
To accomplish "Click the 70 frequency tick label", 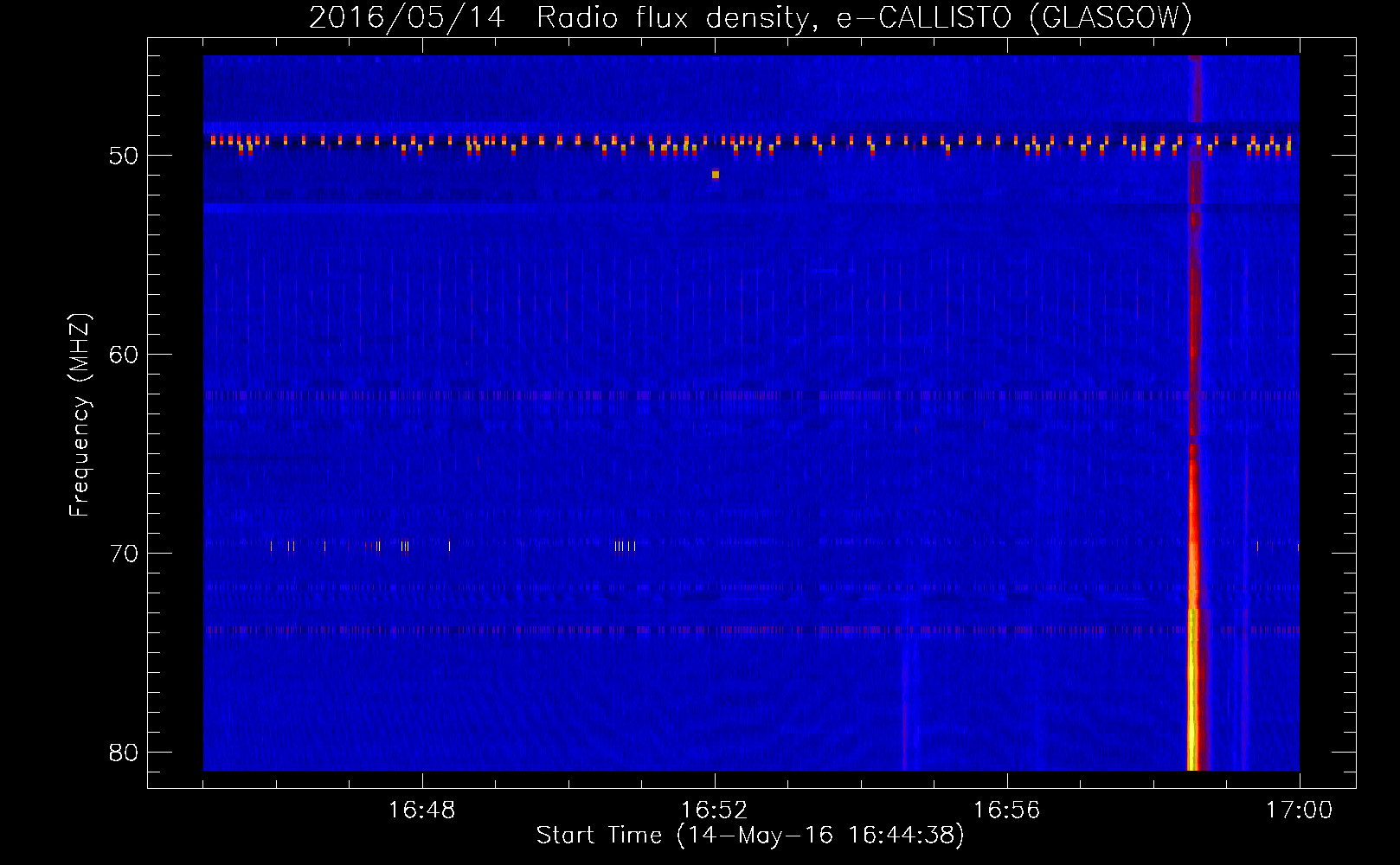I will (x=124, y=554).
